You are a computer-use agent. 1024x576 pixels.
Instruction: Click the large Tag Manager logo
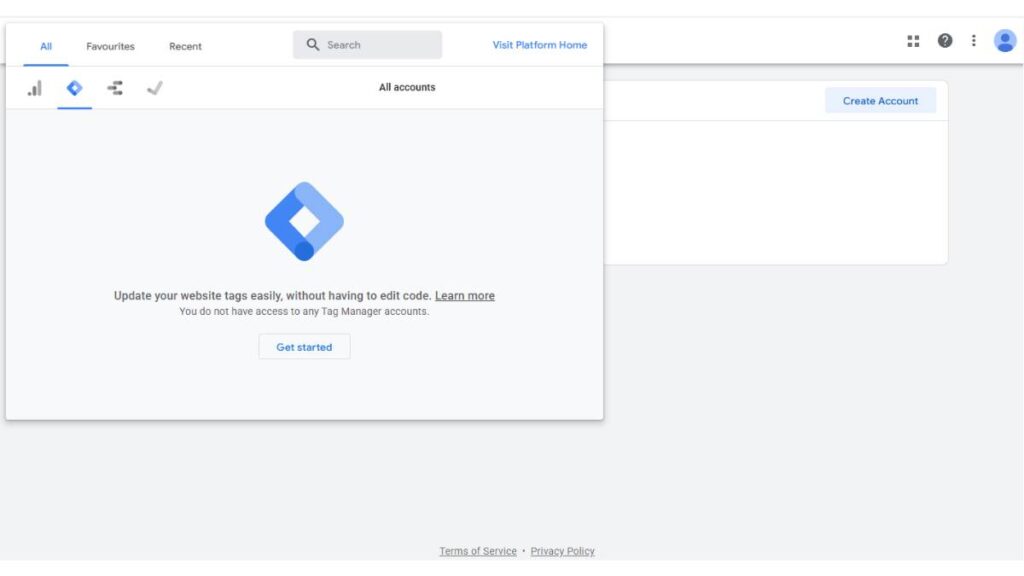[x=304, y=221]
